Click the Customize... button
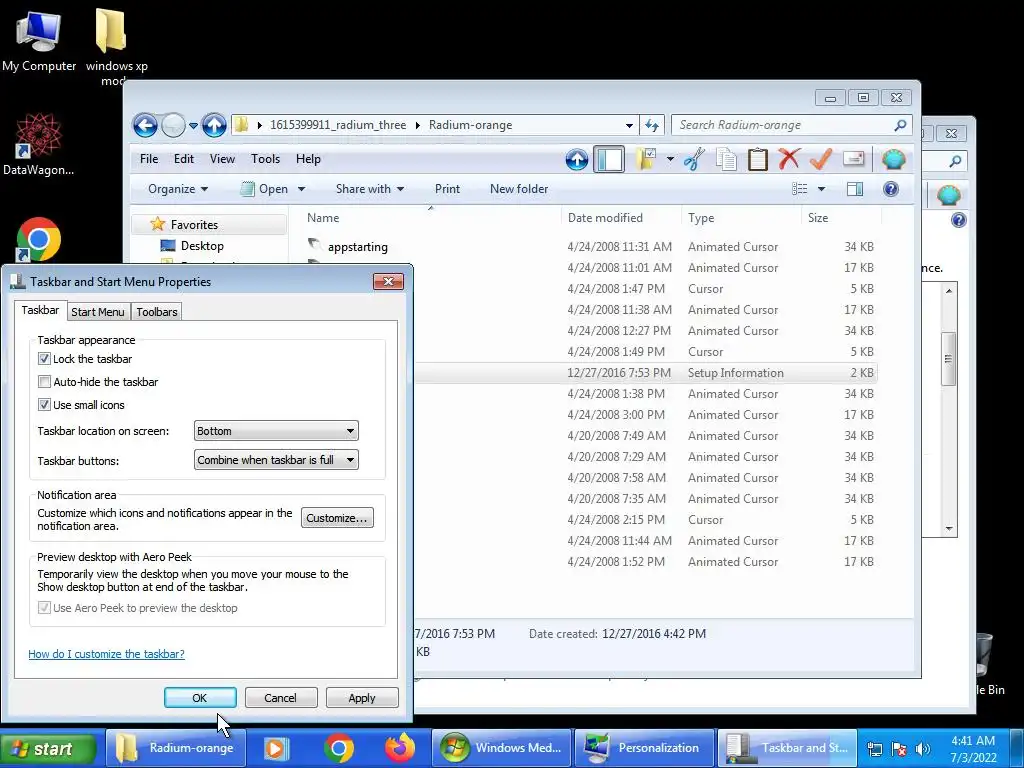The height and width of the screenshot is (768, 1024). [x=337, y=518]
